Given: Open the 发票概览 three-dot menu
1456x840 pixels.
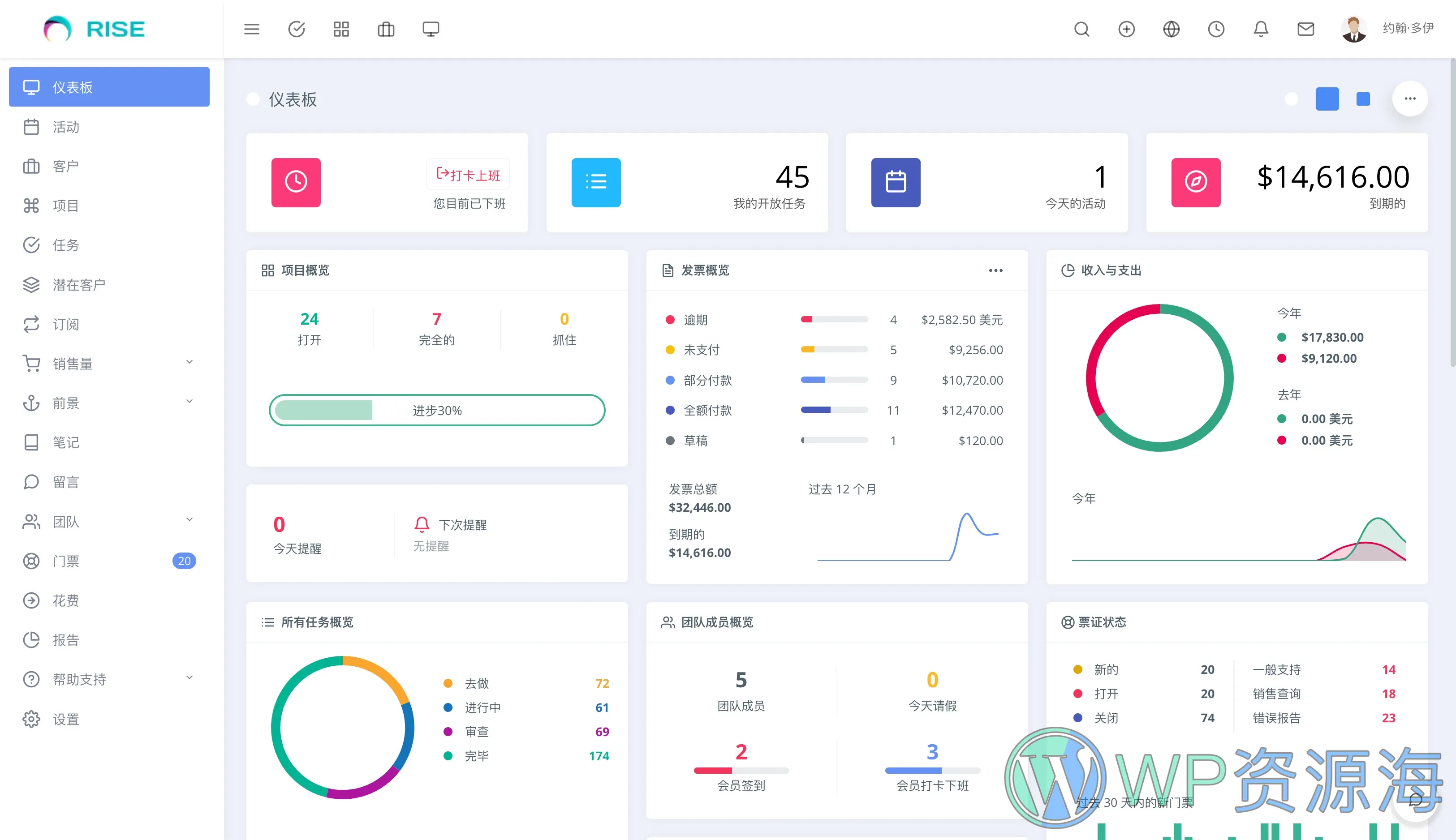Looking at the screenshot, I should pos(995,270).
